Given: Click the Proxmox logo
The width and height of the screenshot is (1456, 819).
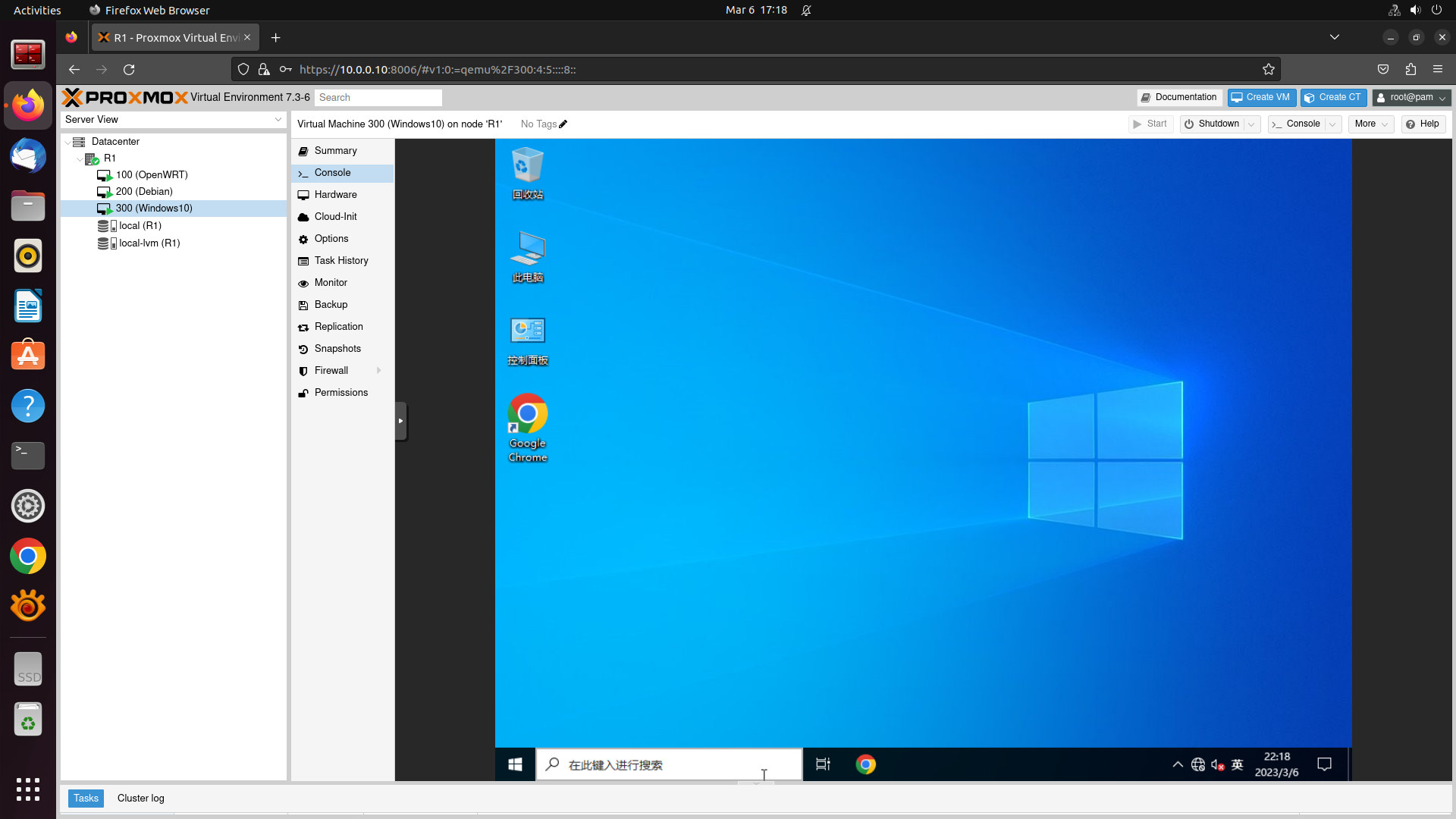Looking at the screenshot, I should click(124, 98).
